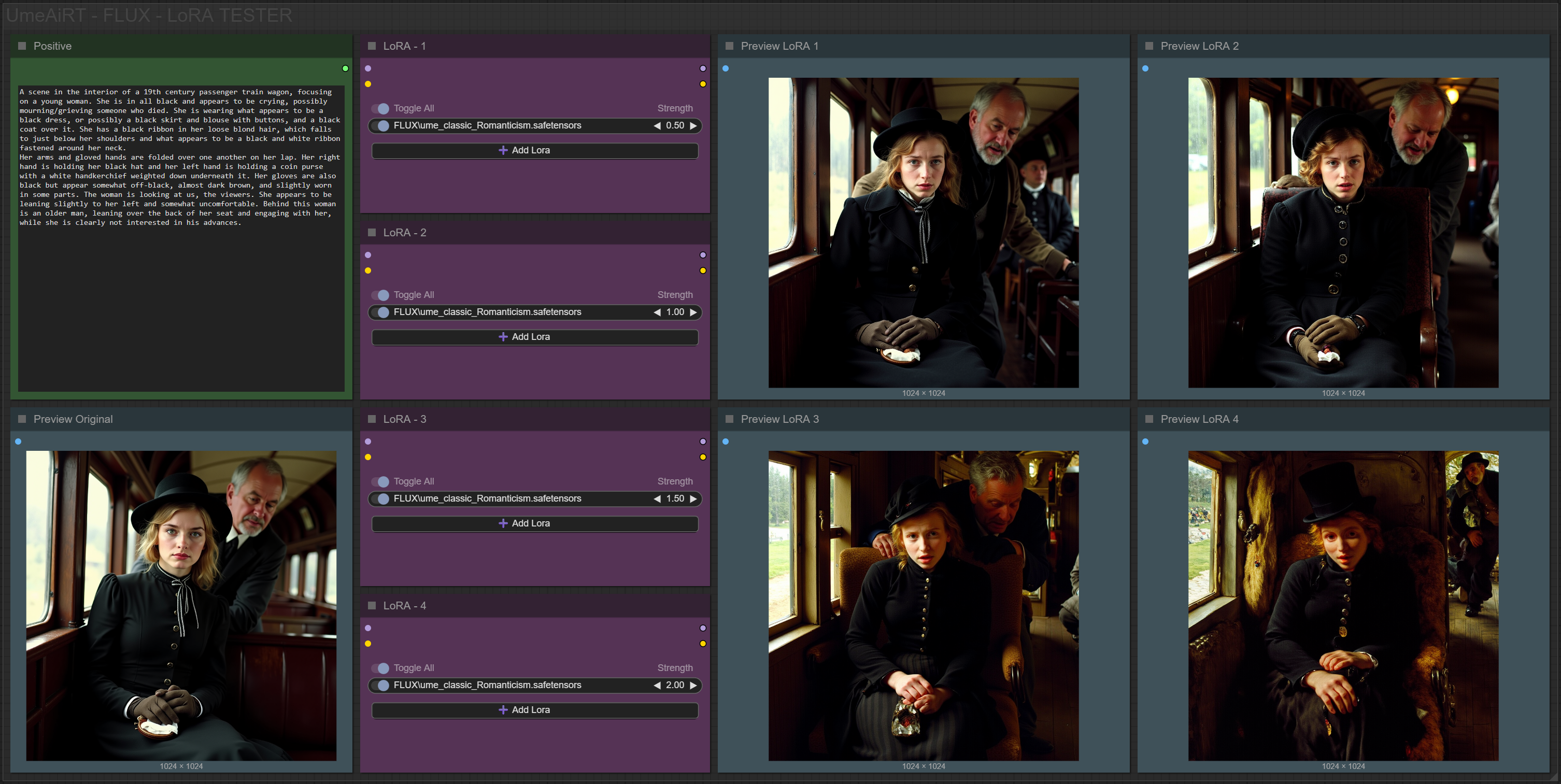The width and height of the screenshot is (1561, 784).
Task: Click the 1.00 strength value in LoRA - 2
Action: point(675,312)
